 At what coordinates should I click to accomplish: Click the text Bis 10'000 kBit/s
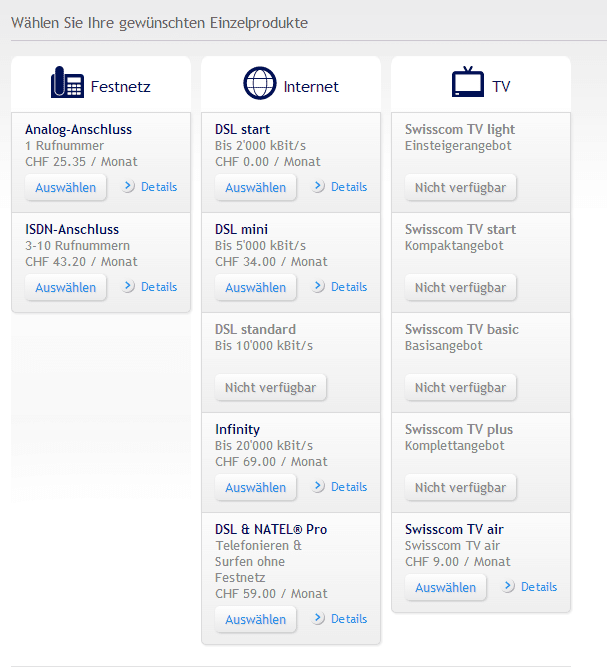pos(264,346)
